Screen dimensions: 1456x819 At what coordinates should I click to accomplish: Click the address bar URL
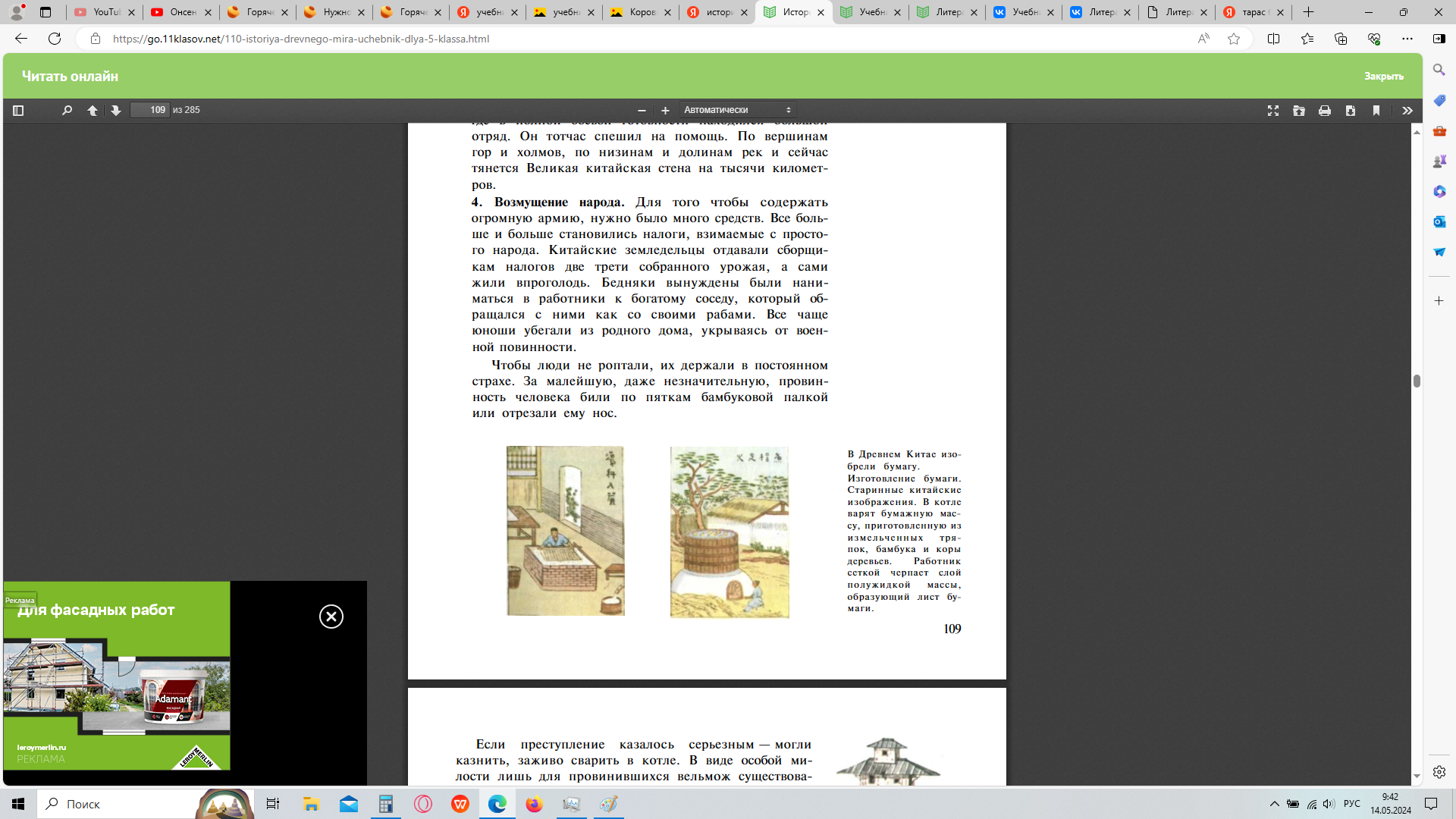pyautogui.click(x=301, y=39)
